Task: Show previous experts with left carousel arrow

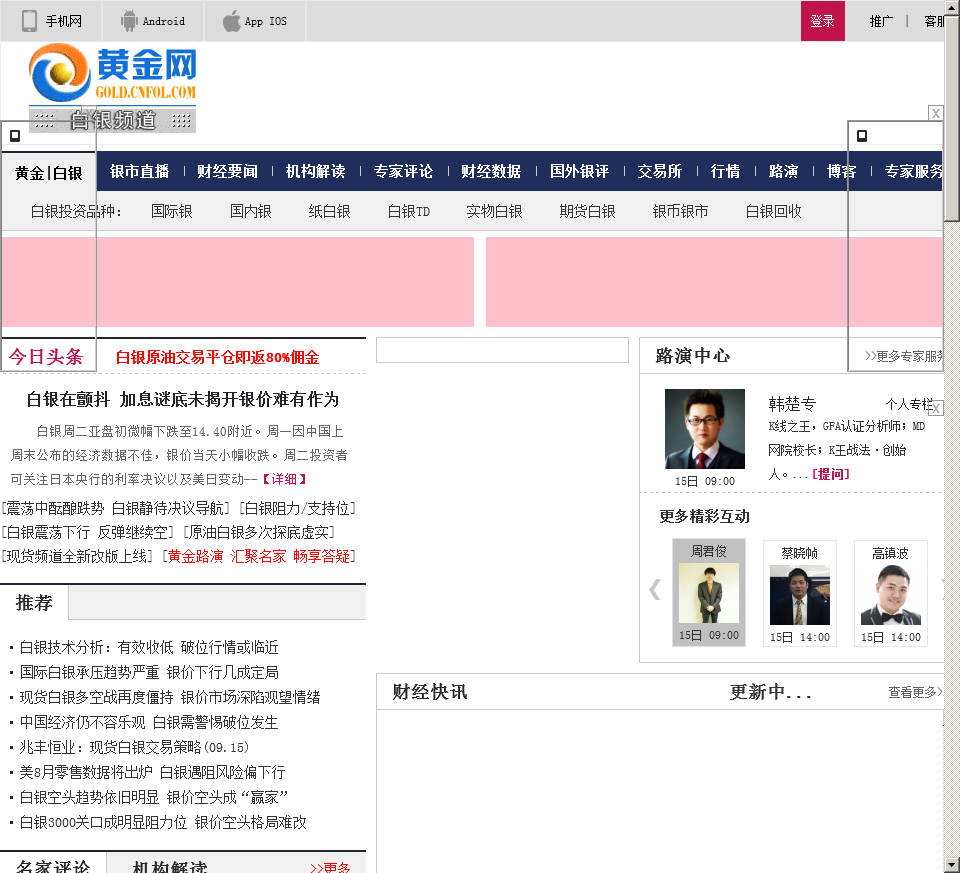Action: 654,590
